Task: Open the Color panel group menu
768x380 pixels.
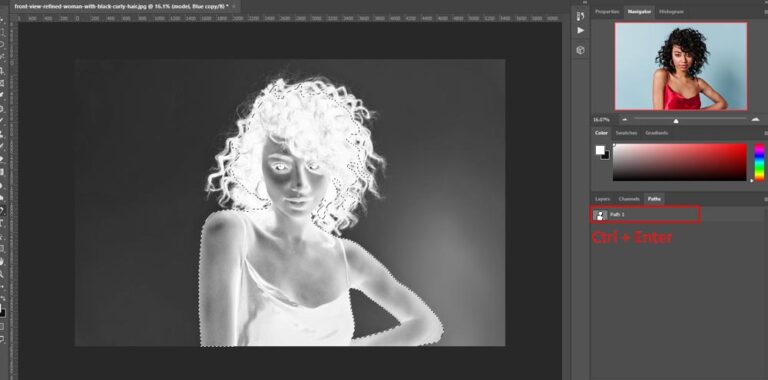Action: (x=766, y=133)
